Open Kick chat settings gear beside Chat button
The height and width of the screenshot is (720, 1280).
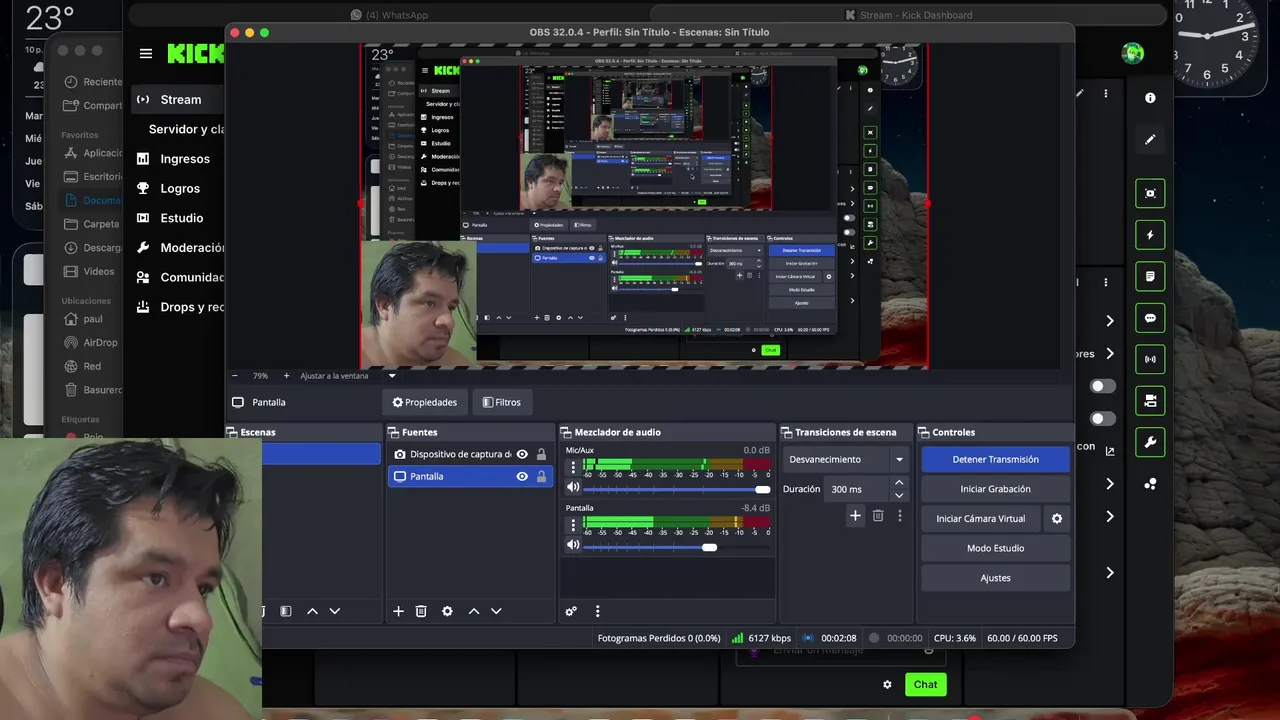887,685
